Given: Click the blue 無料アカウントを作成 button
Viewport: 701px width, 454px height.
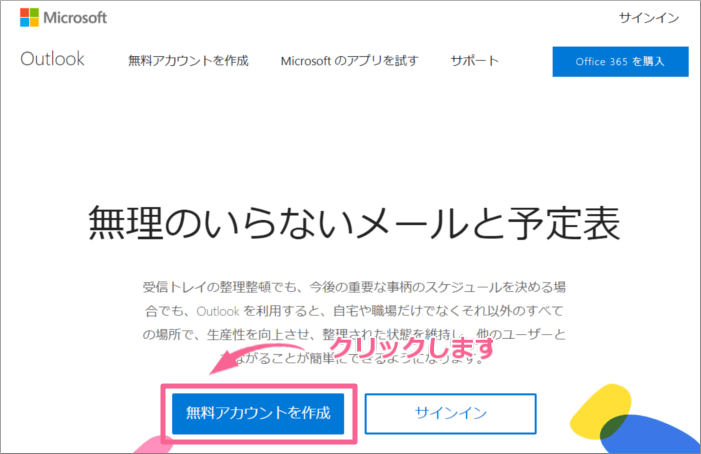Looking at the screenshot, I should [258, 413].
